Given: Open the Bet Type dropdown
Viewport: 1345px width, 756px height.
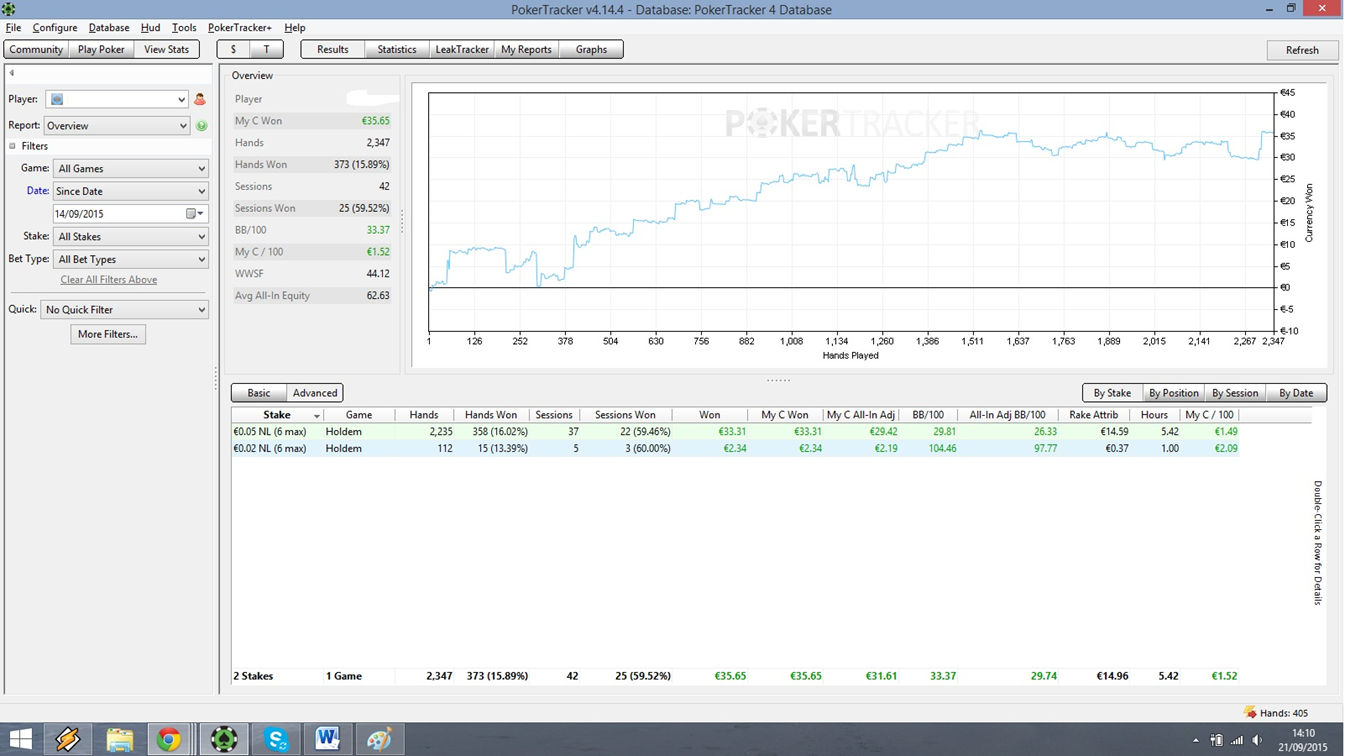Looking at the screenshot, I should pyautogui.click(x=131, y=260).
